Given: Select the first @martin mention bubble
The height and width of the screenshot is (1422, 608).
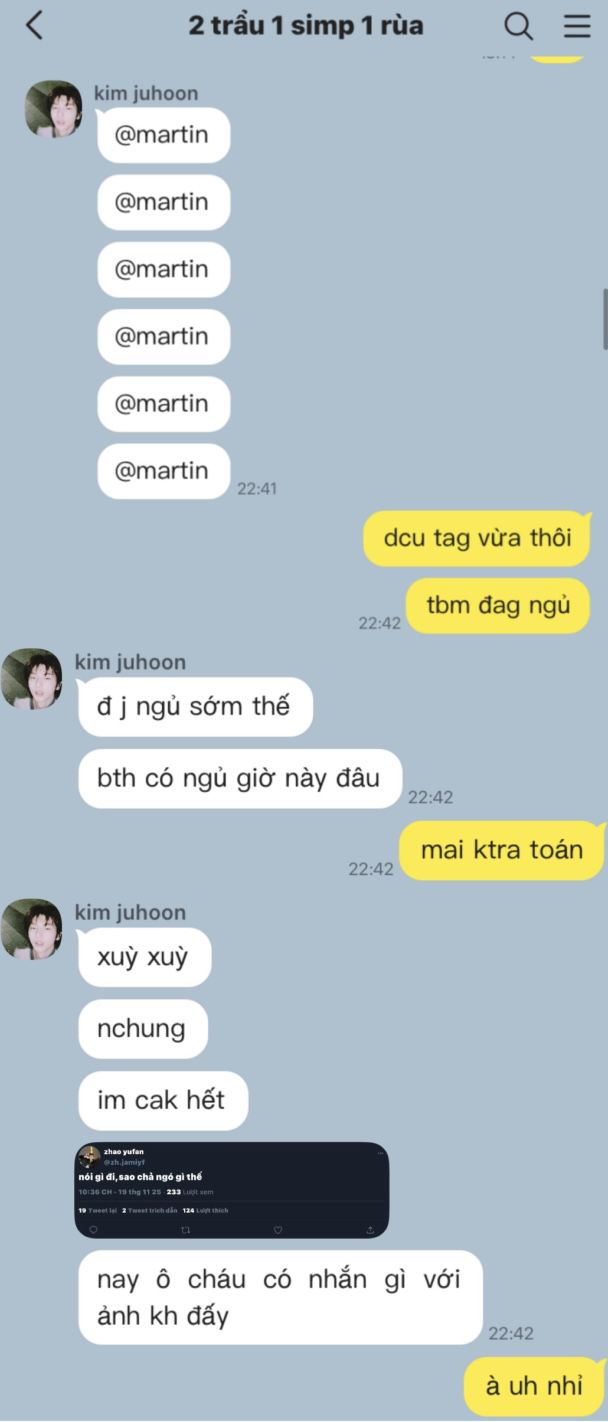Looking at the screenshot, I should [x=163, y=135].
